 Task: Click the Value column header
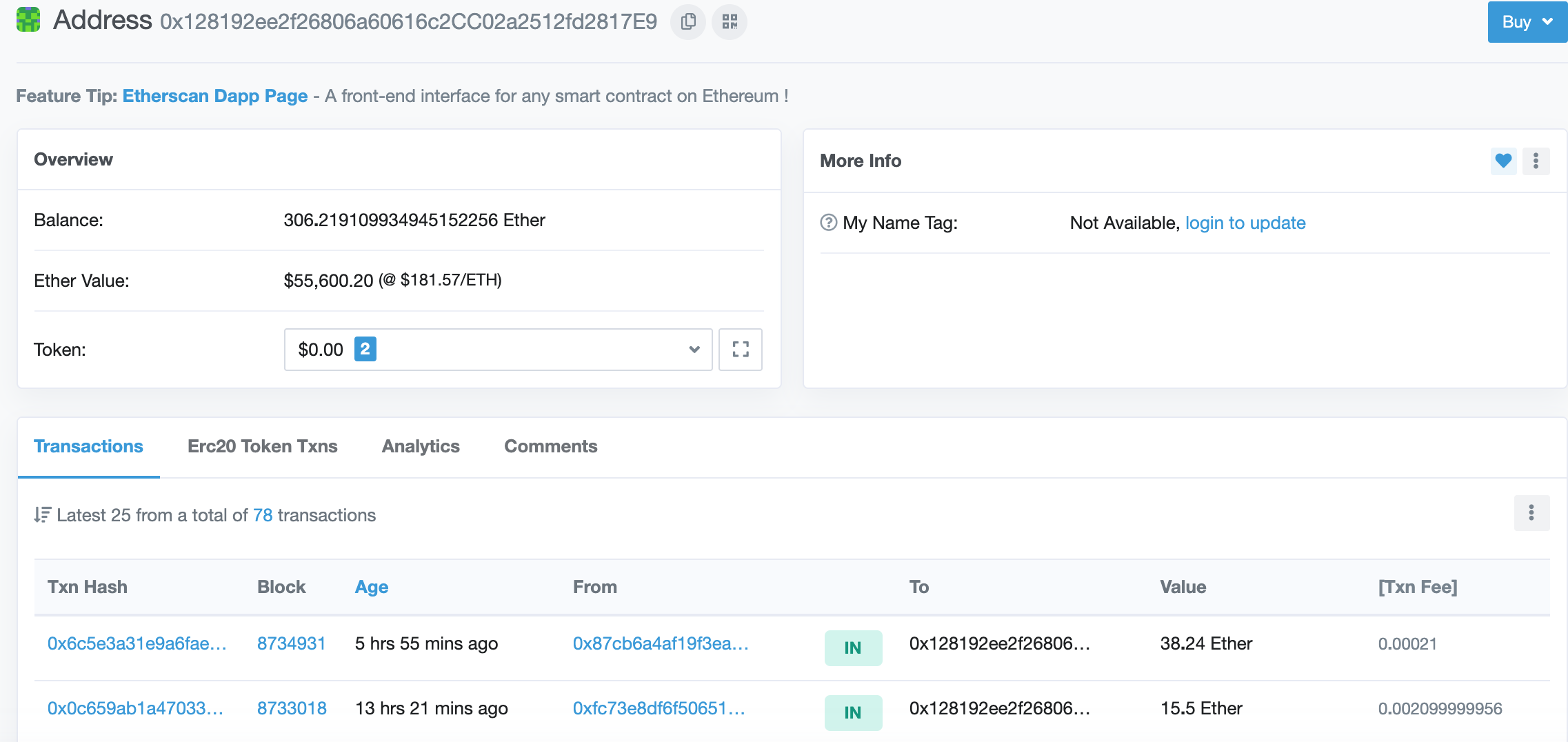(1183, 587)
